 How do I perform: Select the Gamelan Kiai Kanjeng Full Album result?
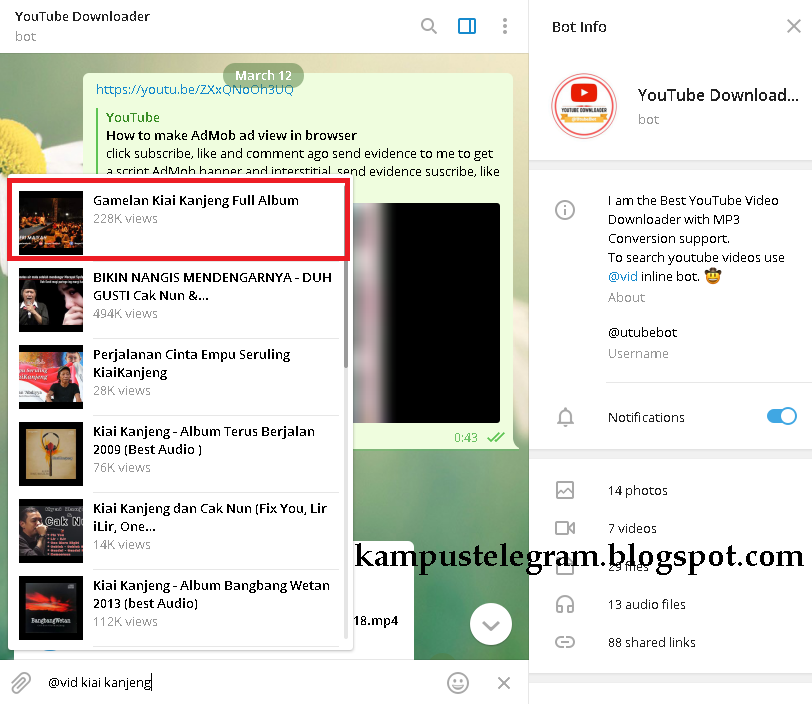pyautogui.click(x=179, y=220)
